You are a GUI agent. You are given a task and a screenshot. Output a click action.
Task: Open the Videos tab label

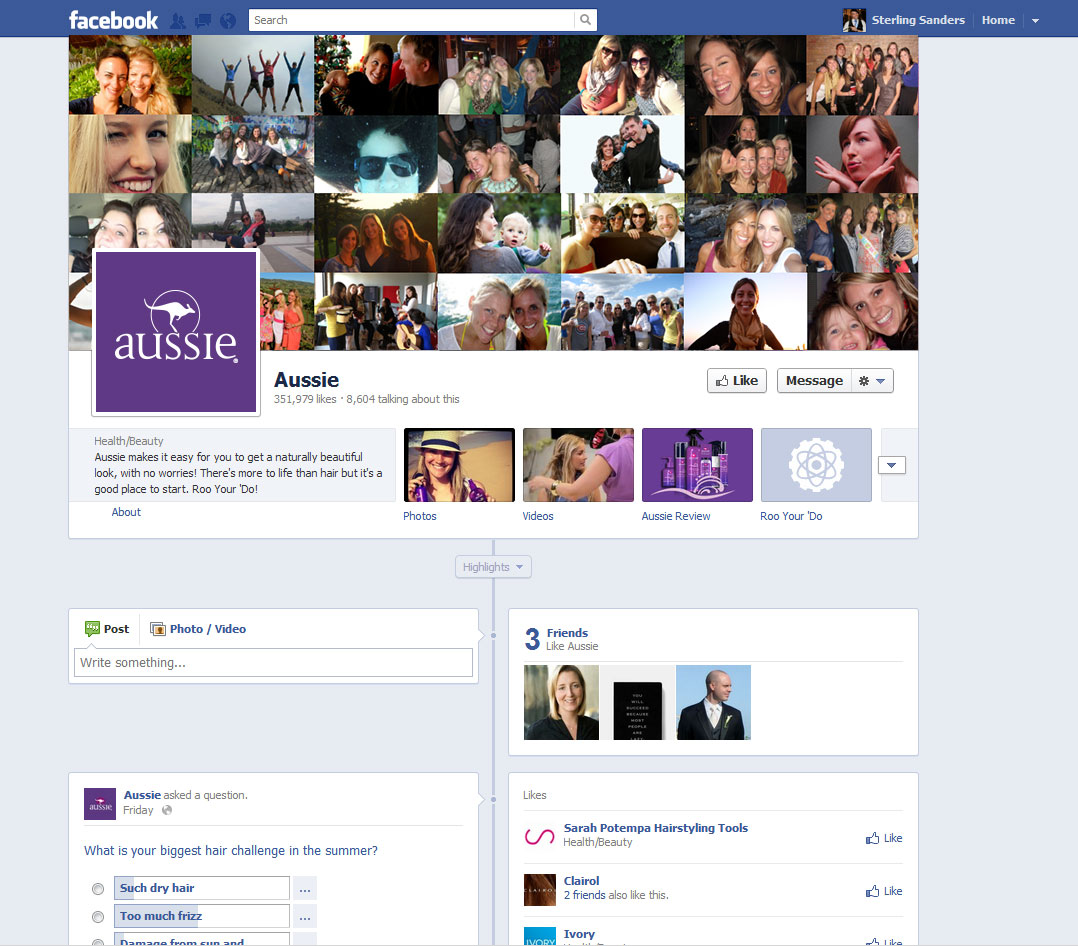click(538, 516)
